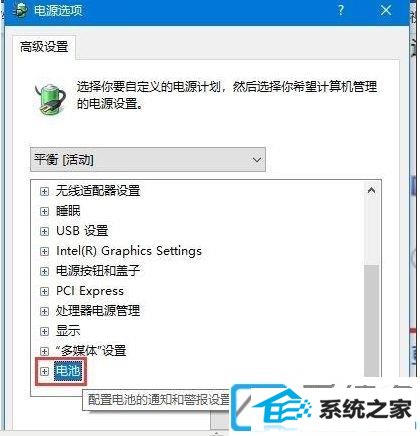Viewport: 420px width, 436px height.
Task: Select the 睡眠 item label
Action: point(68,211)
